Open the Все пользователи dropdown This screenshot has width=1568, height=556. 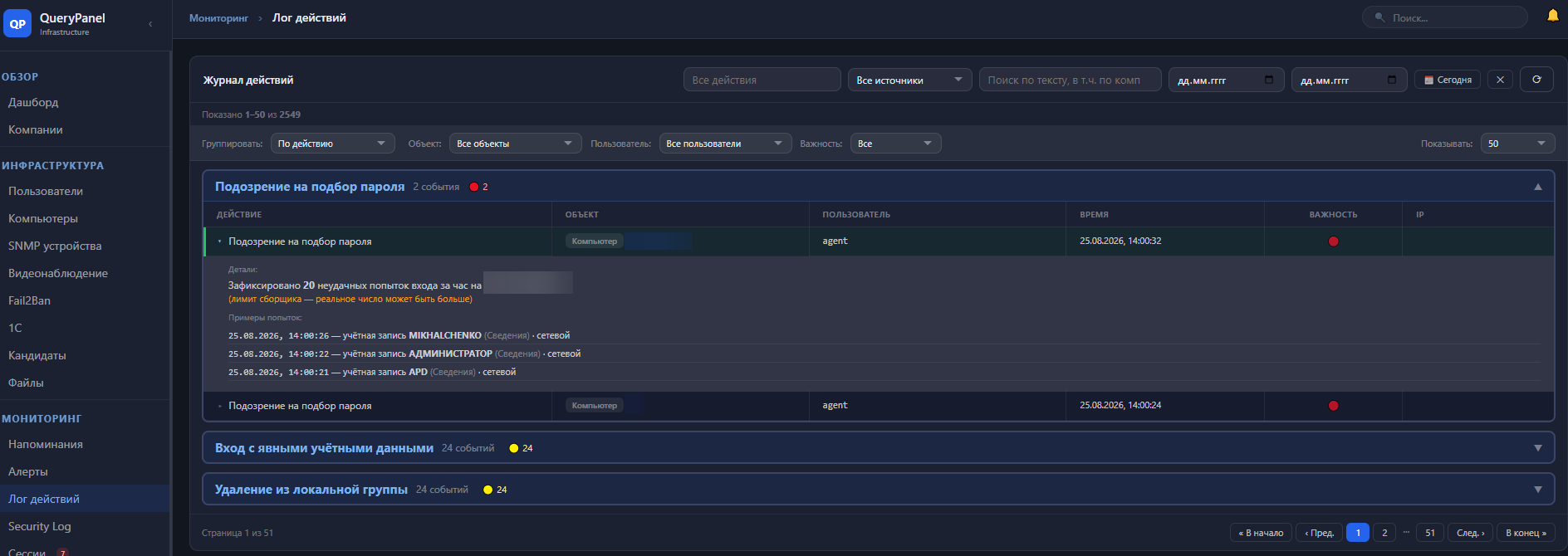pyautogui.click(x=725, y=144)
